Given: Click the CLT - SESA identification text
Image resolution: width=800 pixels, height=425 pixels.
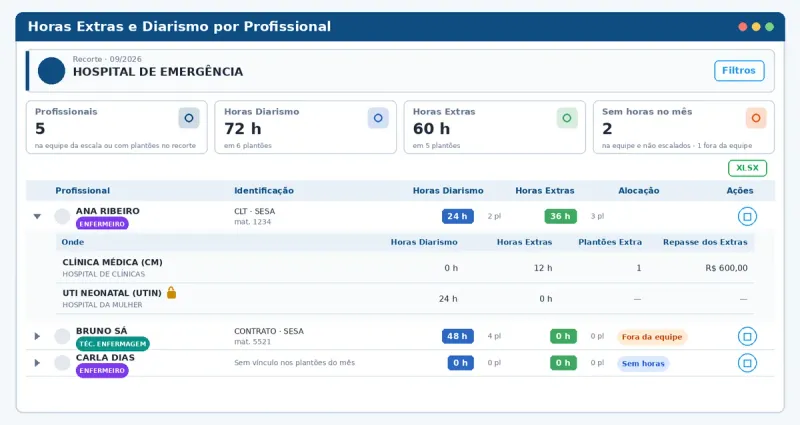Looking at the screenshot, I should point(255,211).
